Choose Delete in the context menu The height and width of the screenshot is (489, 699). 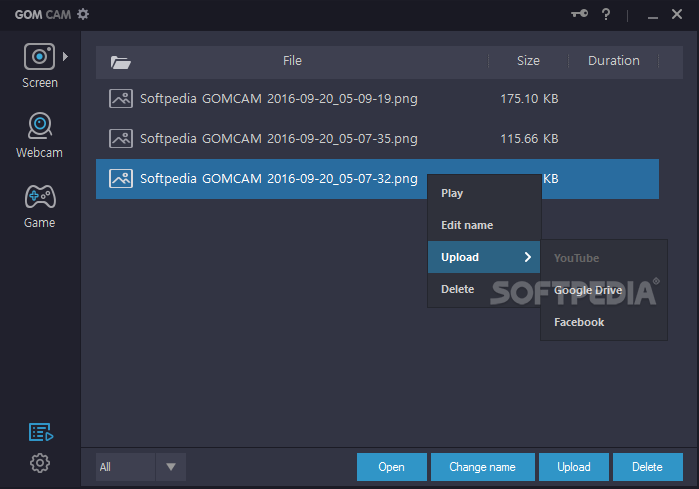click(x=484, y=289)
